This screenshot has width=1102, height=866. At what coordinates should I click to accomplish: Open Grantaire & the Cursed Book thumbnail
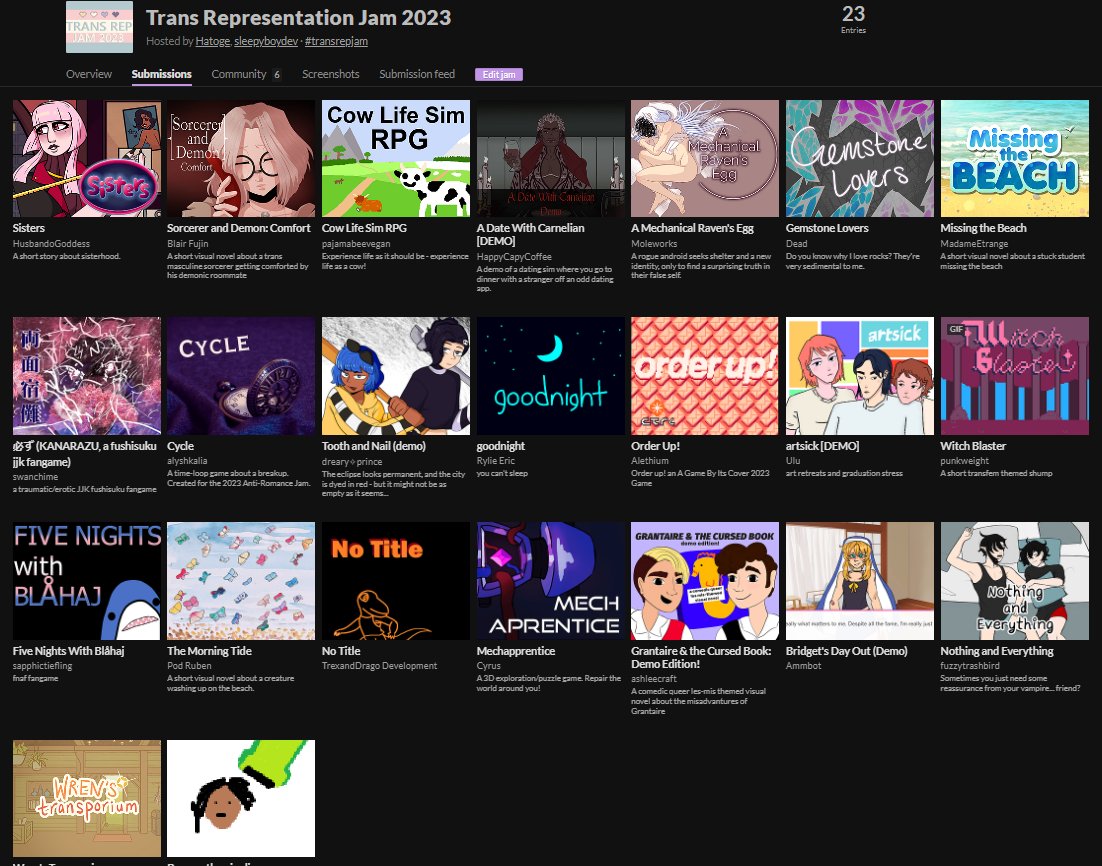tap(705, 581)
